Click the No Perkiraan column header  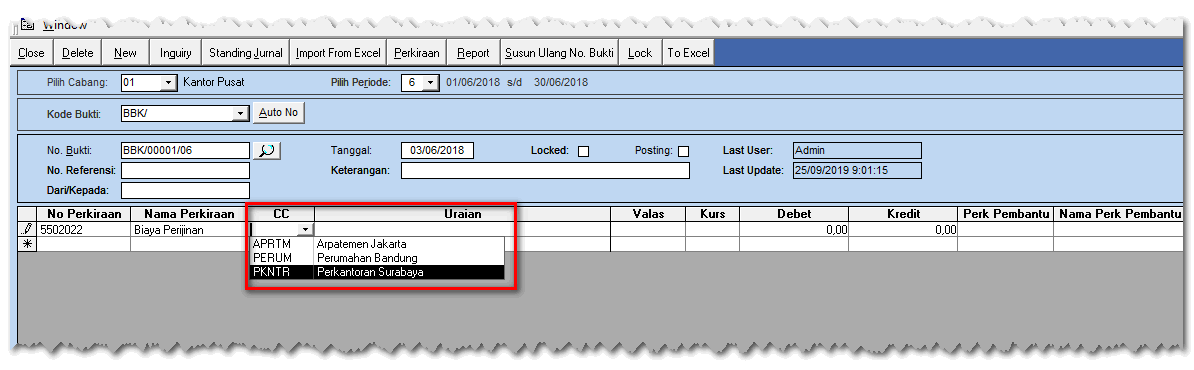(x=83, y=214)
